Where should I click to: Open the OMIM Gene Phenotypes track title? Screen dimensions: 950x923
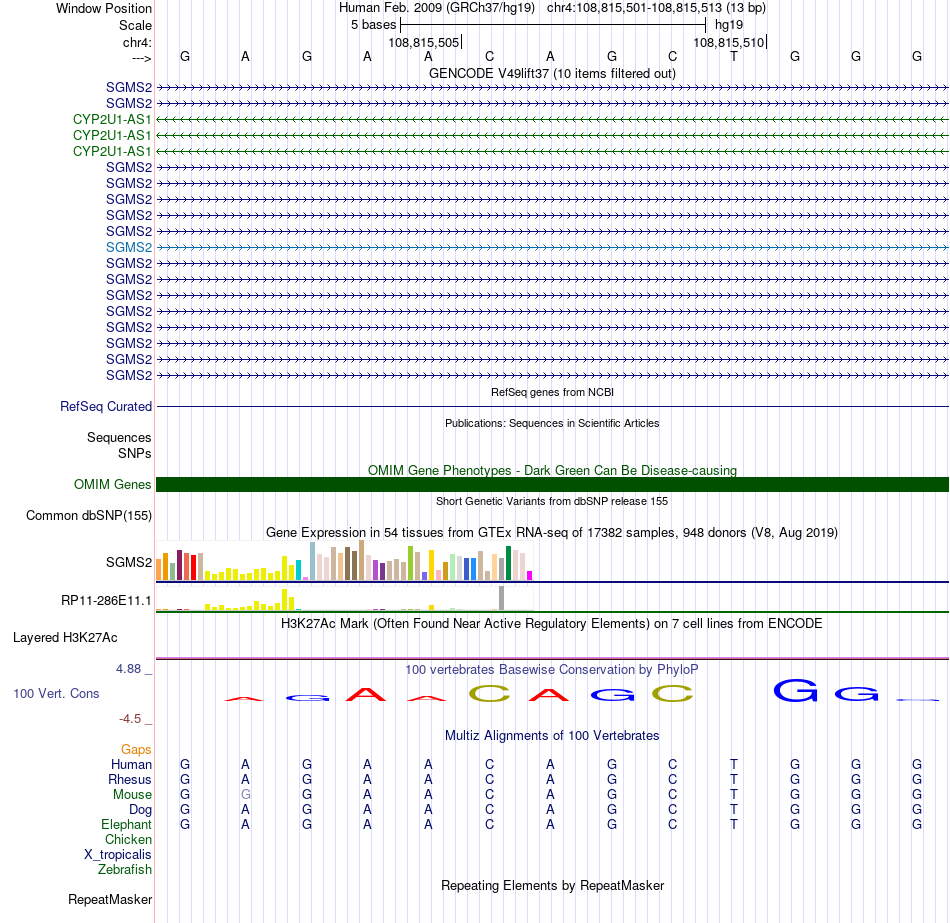[x=552, y=470]
